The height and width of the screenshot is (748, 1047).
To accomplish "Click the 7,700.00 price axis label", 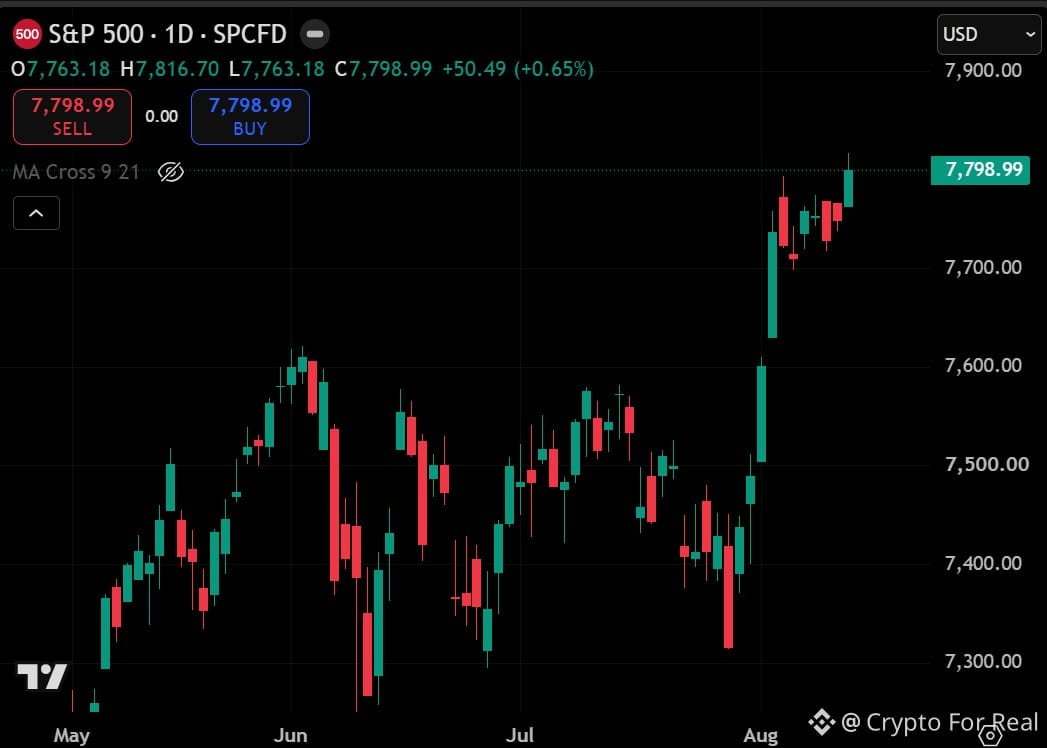I will 984,268.
